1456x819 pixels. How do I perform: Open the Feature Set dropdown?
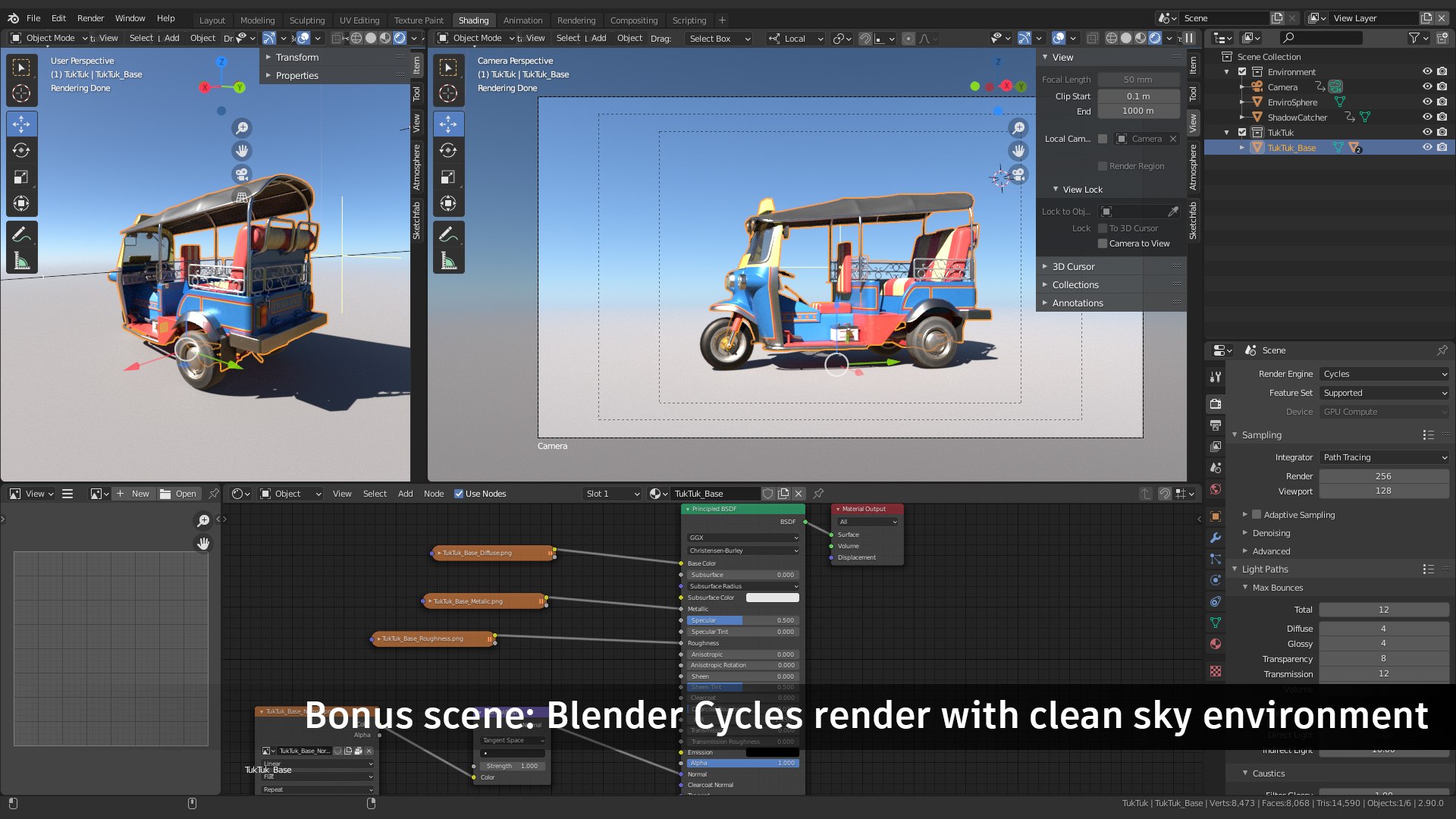click(1384, 393)
